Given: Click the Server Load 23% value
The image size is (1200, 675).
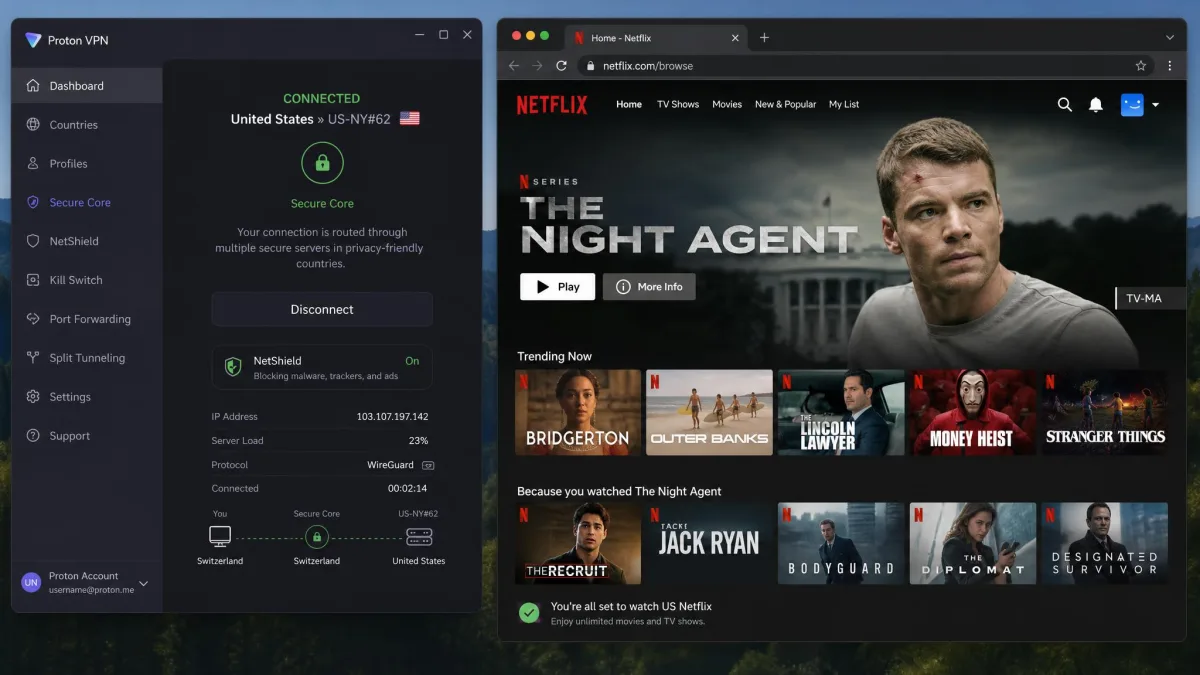Looking at the screenshot, I should 418,441.
